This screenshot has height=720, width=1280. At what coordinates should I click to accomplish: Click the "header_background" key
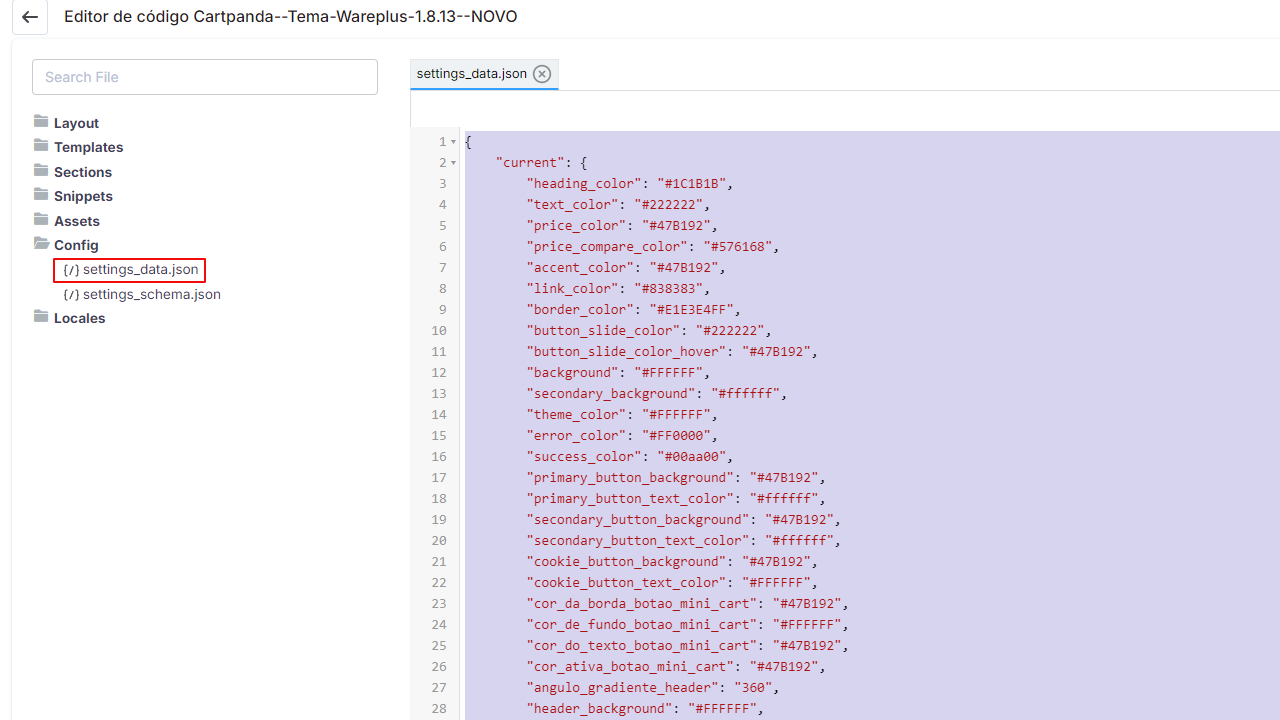(597, 708)
